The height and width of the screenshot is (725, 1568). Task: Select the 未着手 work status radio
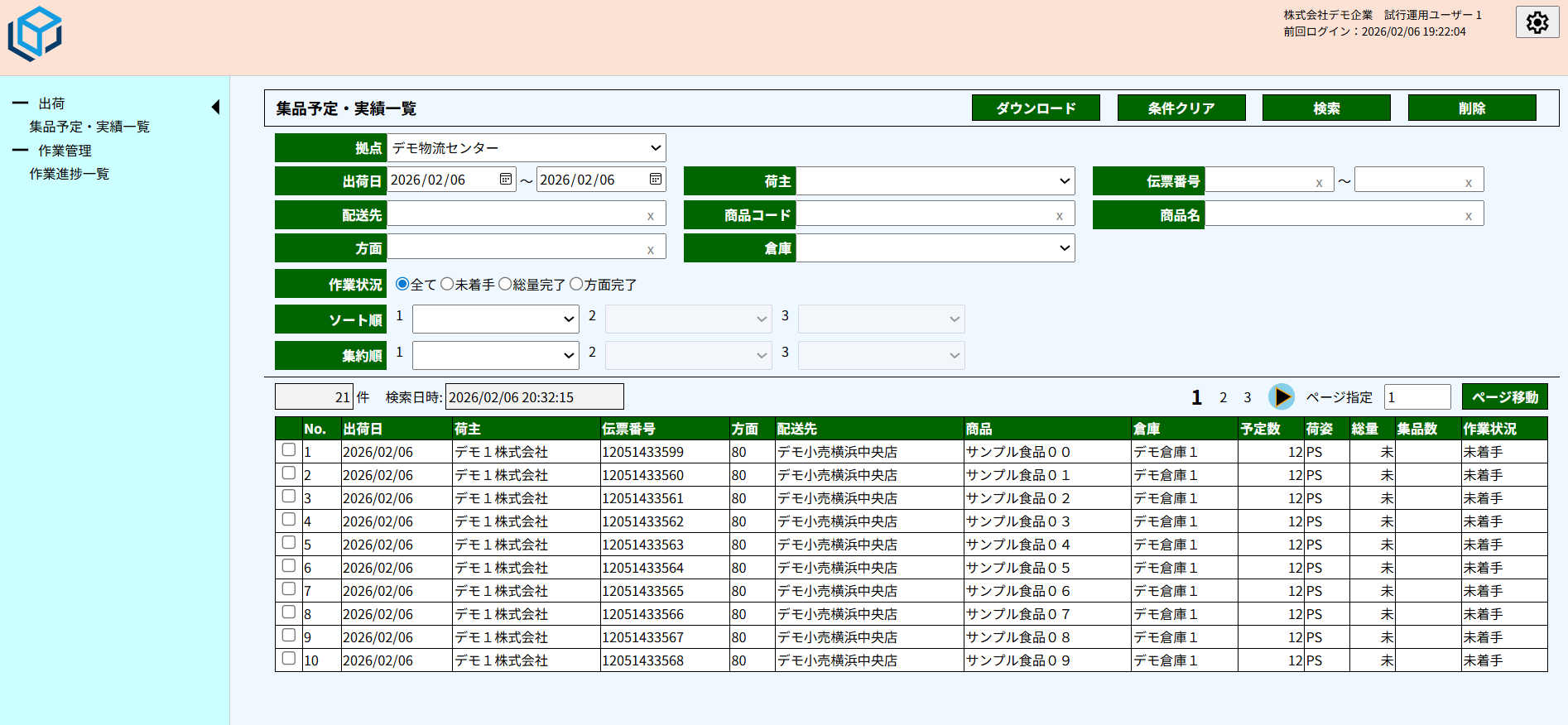point(447,284)
